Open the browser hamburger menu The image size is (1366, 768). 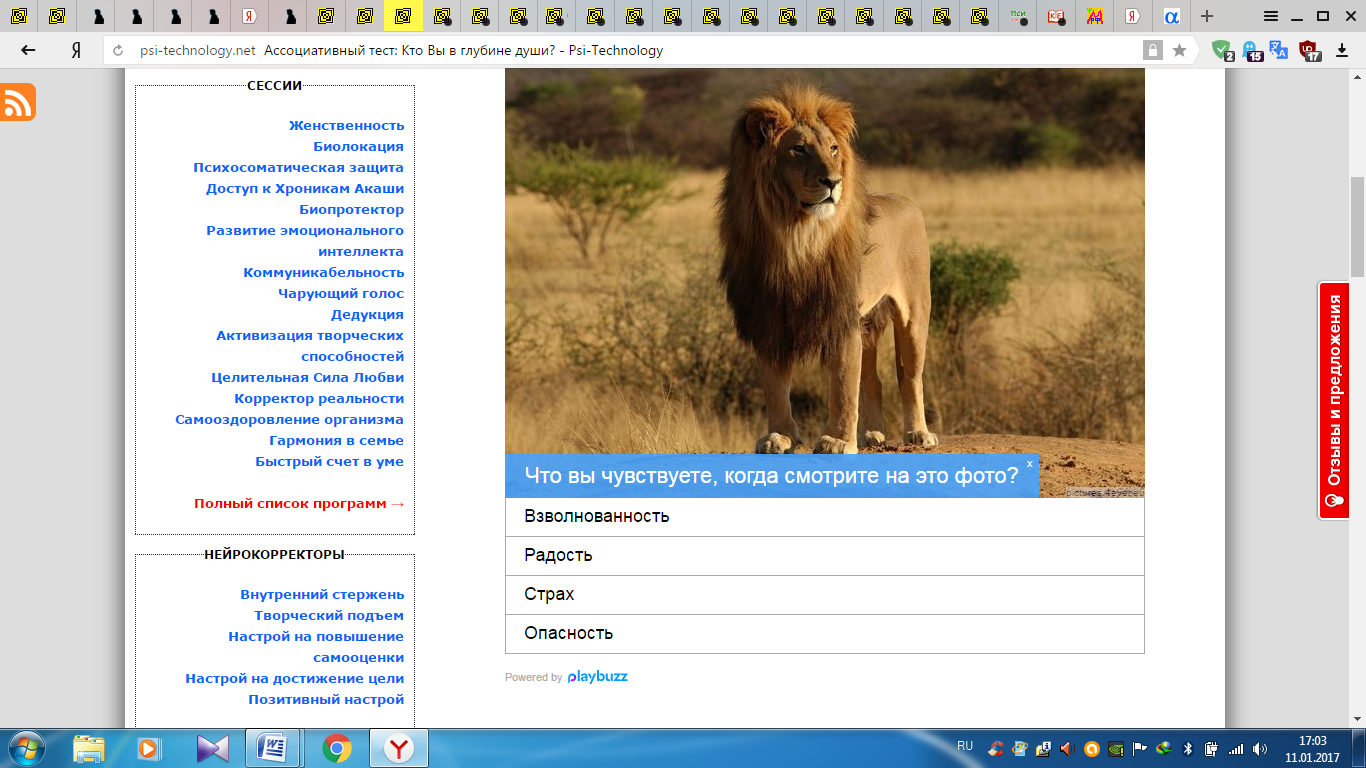(x=1271, y=16)
